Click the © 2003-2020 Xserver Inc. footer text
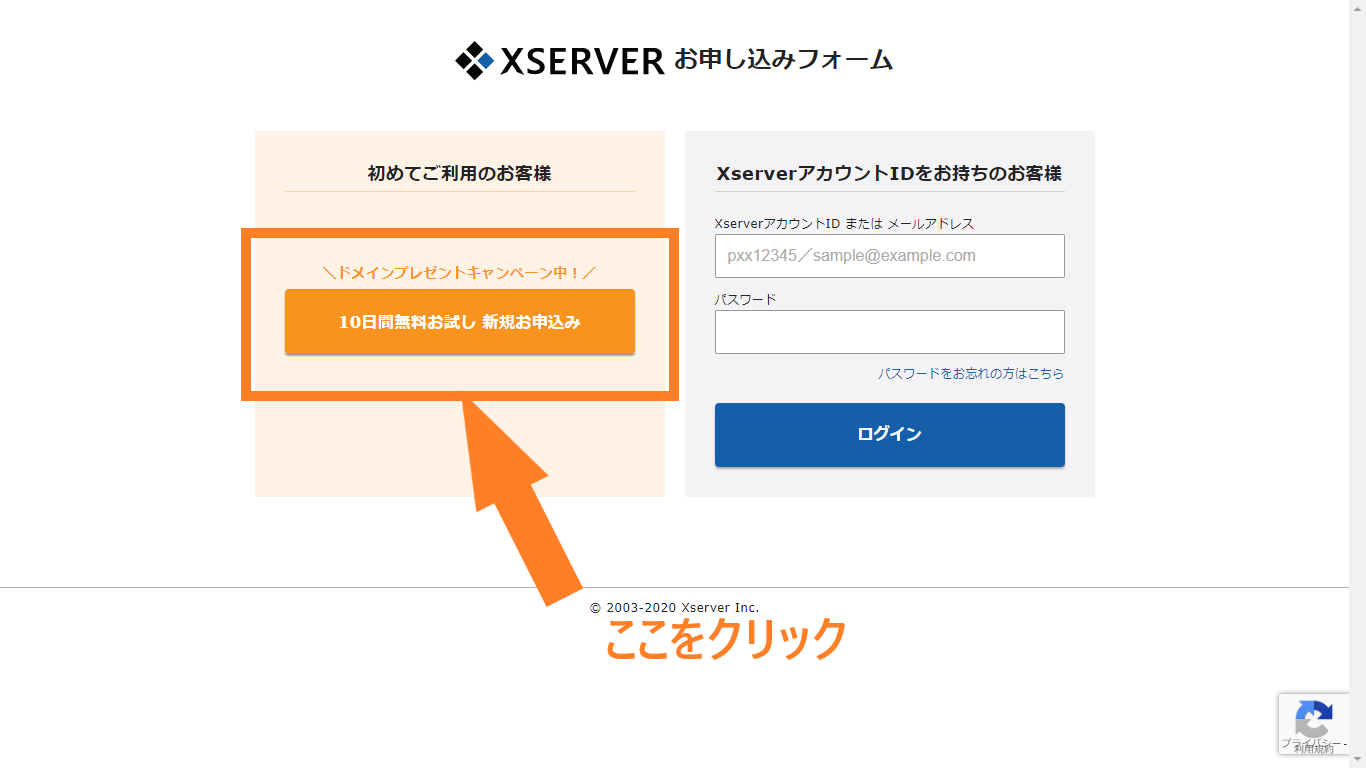 tap(675, 607)
